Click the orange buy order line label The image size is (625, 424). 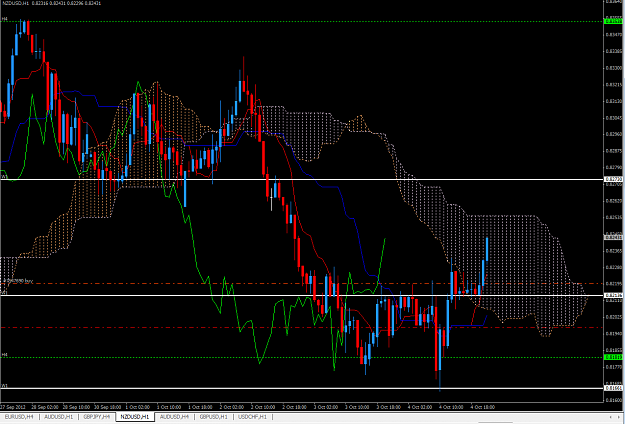tap(18, 281)
